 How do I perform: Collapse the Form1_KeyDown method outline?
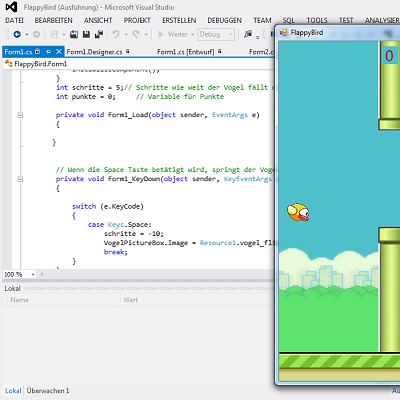(20, 179)
